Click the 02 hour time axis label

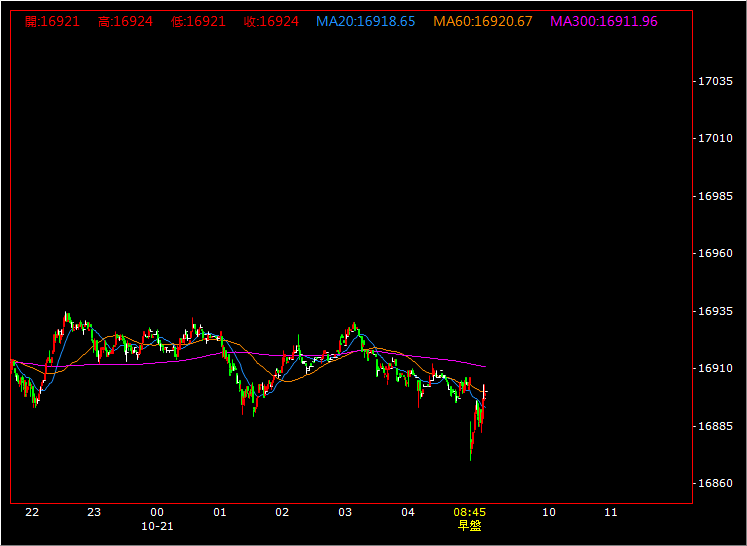coord(282,512)
